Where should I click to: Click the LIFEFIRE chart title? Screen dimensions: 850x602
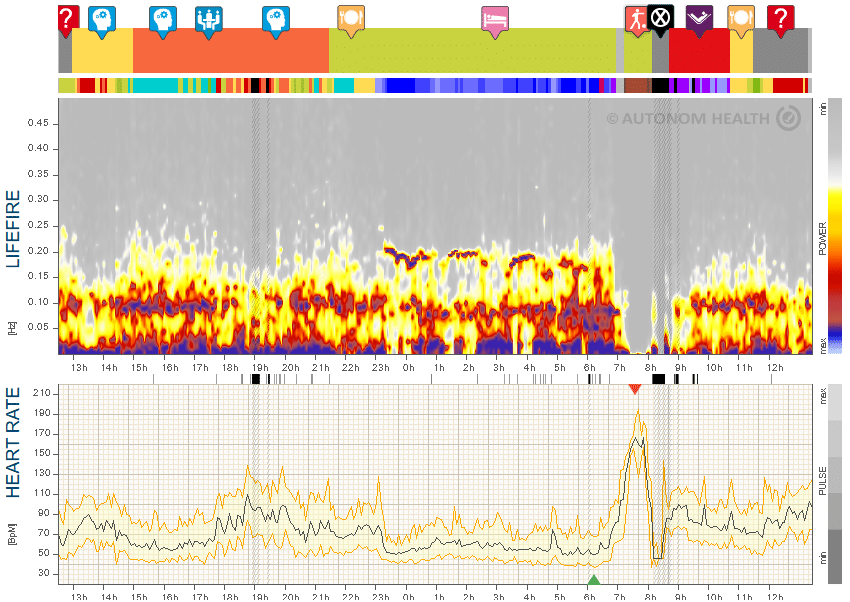[x=13, y=229]
